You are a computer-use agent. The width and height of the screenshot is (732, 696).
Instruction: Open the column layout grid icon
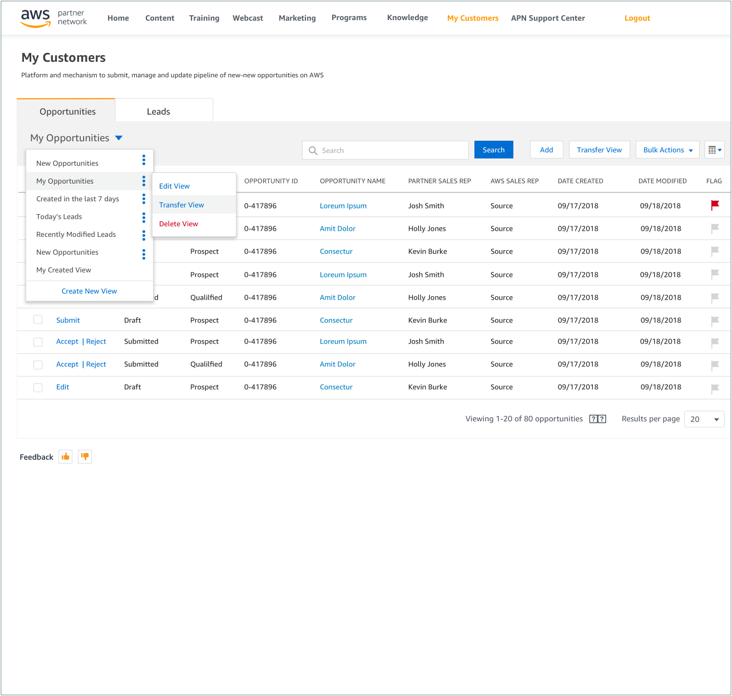(714, 150)
